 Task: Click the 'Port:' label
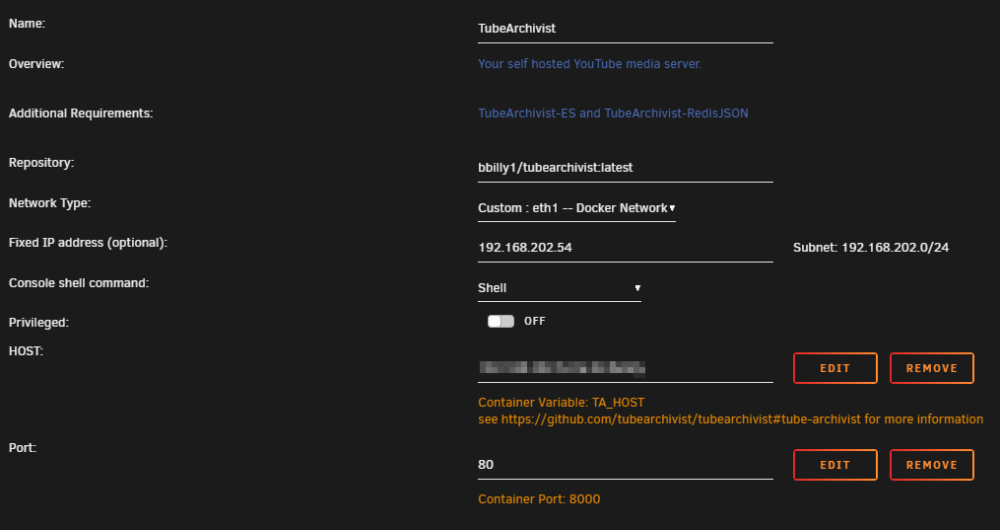coord(22,448)
